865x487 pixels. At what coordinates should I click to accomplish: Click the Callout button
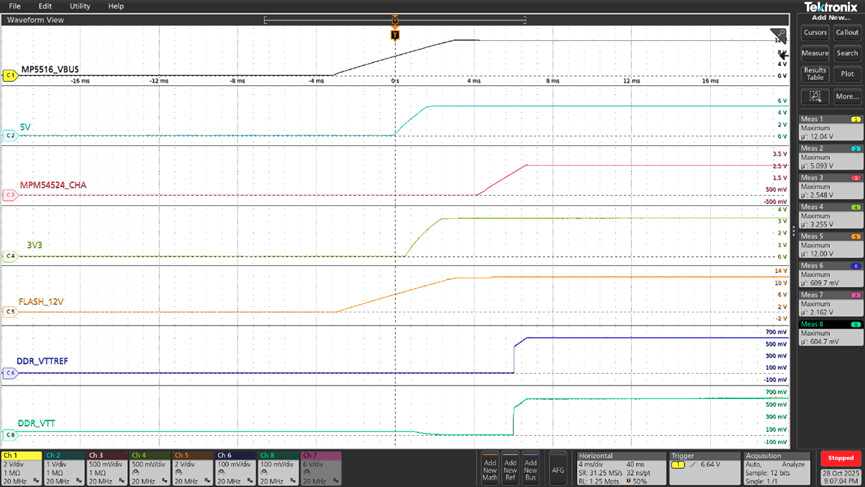(x=847, y=32)
